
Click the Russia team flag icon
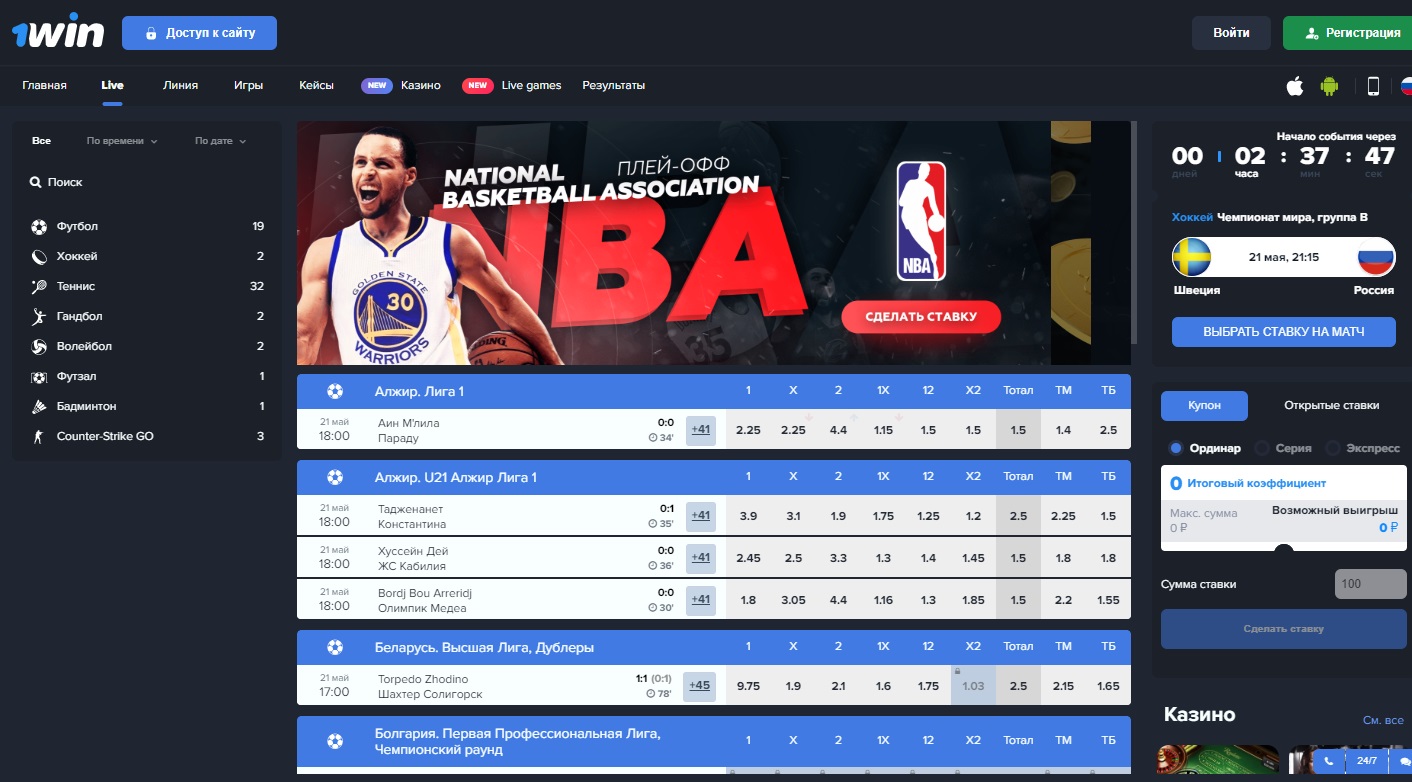(1376, 257)
